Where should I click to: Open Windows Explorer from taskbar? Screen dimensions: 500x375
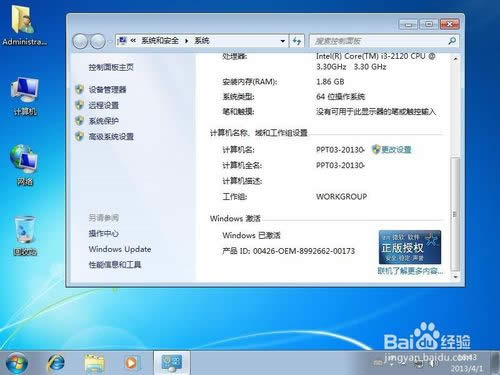(94, 363)
